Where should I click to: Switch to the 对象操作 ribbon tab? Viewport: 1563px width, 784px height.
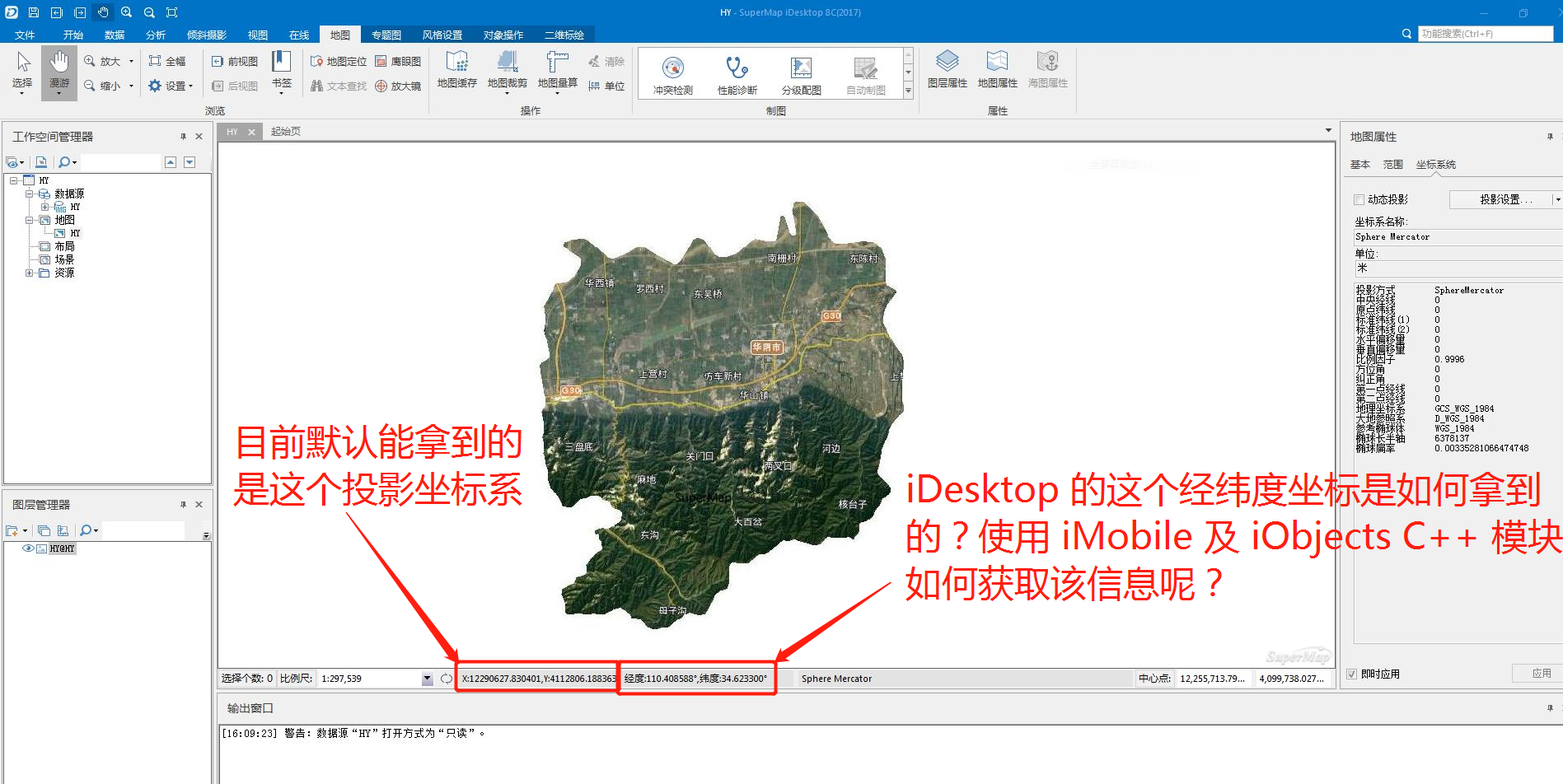pos(503,35)
